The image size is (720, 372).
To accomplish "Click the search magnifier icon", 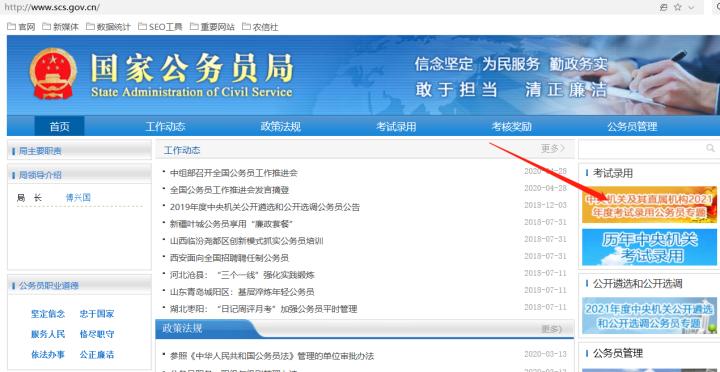I will pyautogui.click(x=710, y=148).
